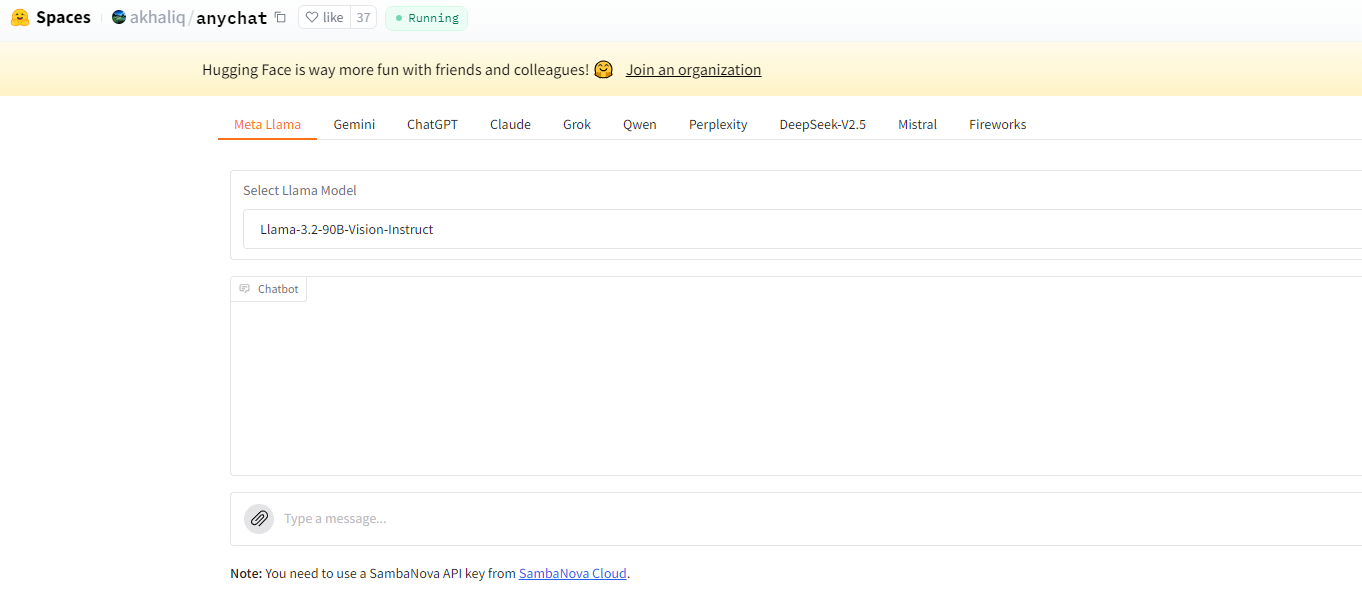Click the akhaliq profile avatar icon

click(x=119, y=17)
